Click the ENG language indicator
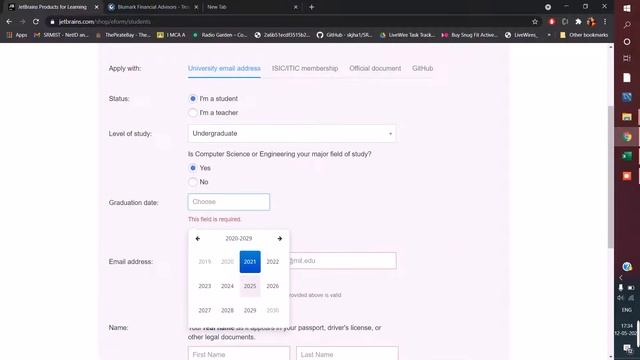This screenshot has height=360, width=640. tap(627, 310)
